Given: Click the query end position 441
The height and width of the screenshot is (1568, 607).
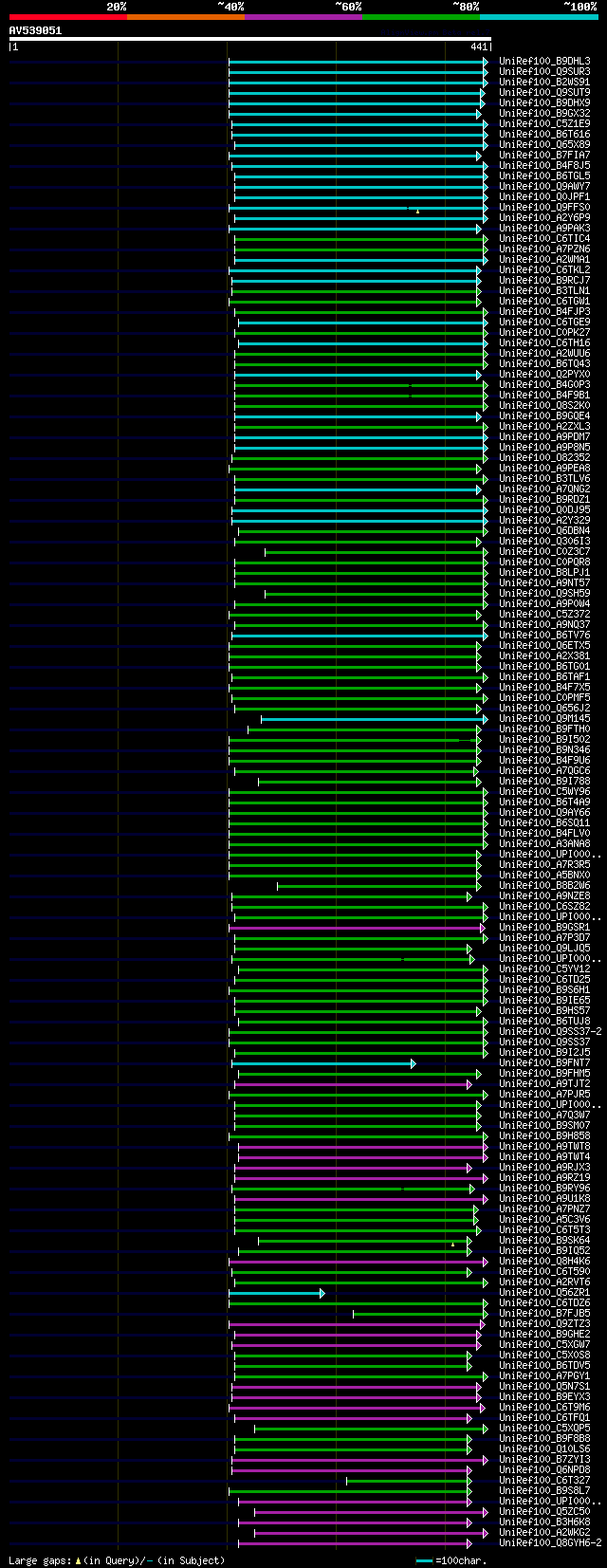Looking at the screenshot, I should 479,46.
